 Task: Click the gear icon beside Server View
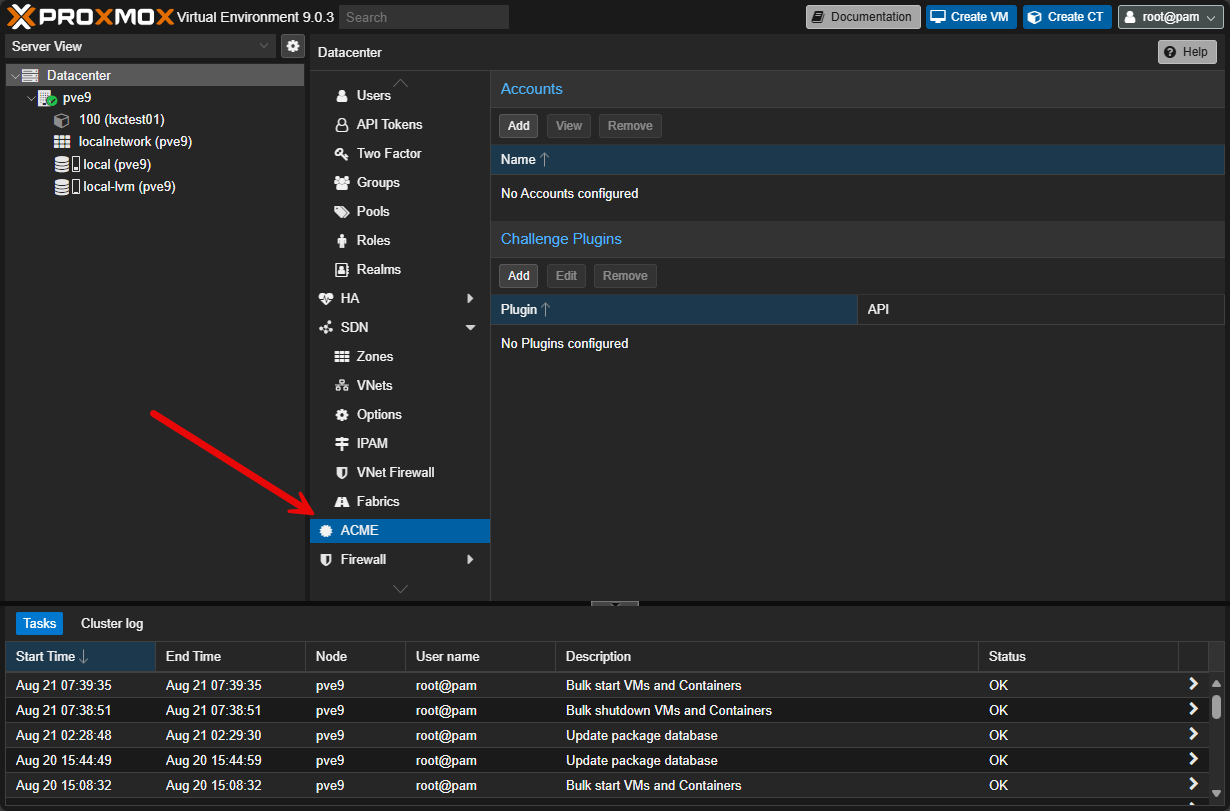tap(293, 46)
